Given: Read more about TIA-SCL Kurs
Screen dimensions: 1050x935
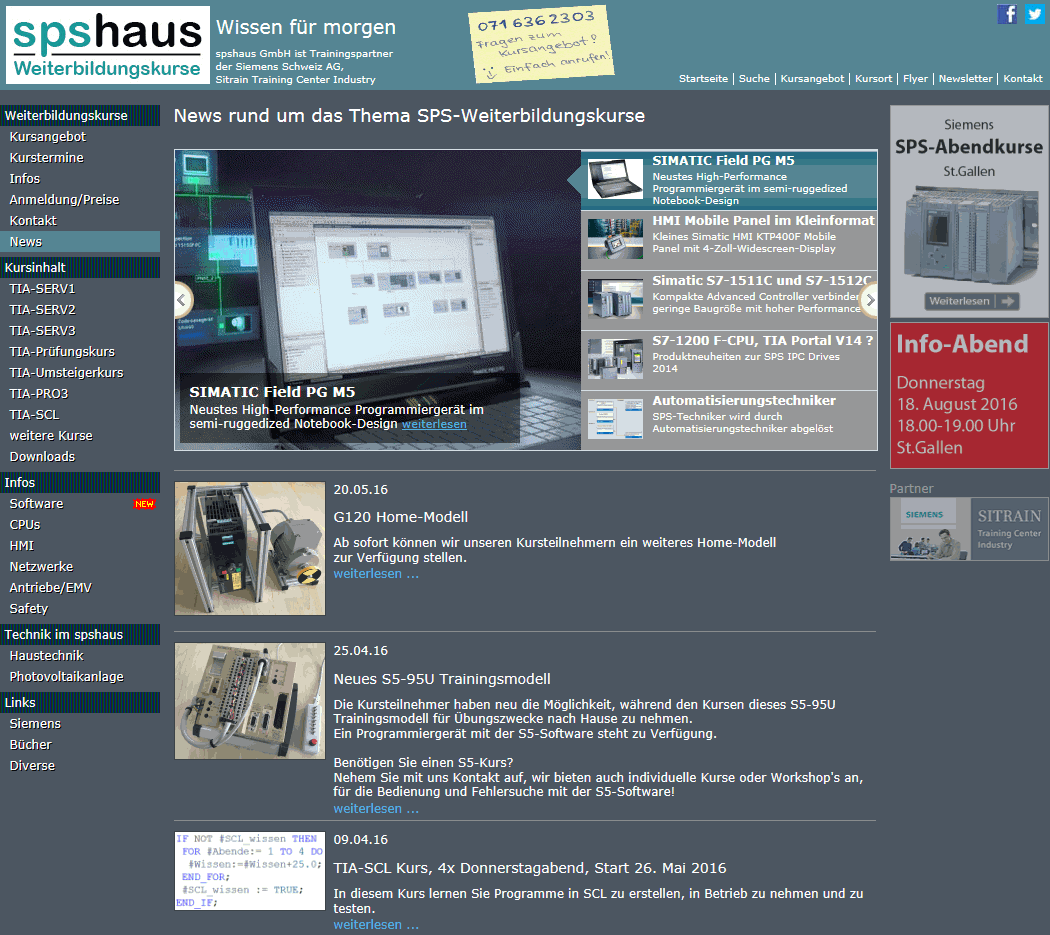Looking at the screenshot, I should point(376,925).
